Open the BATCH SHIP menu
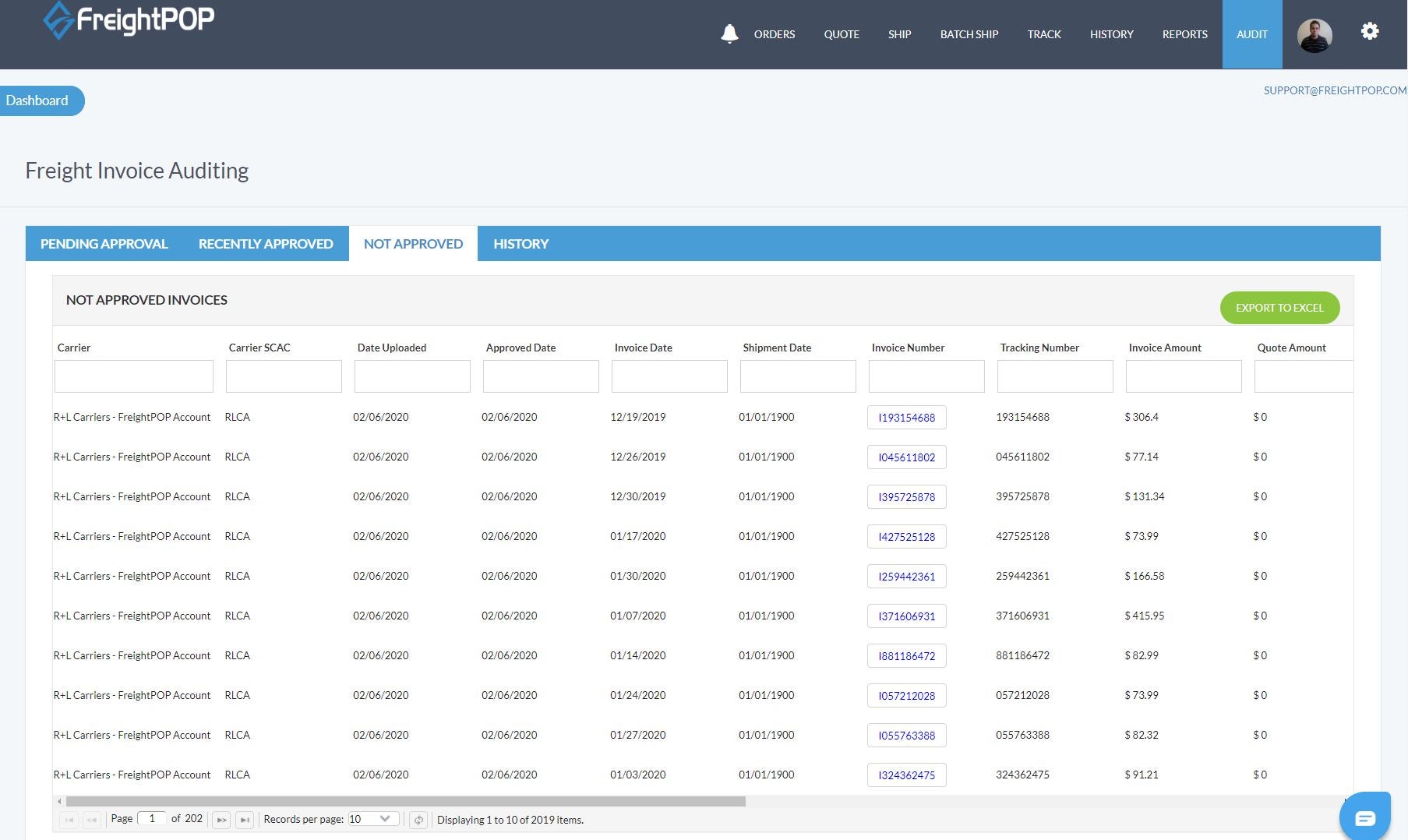The width and height of the screenshot is (1408, 840). pos(969,34)
